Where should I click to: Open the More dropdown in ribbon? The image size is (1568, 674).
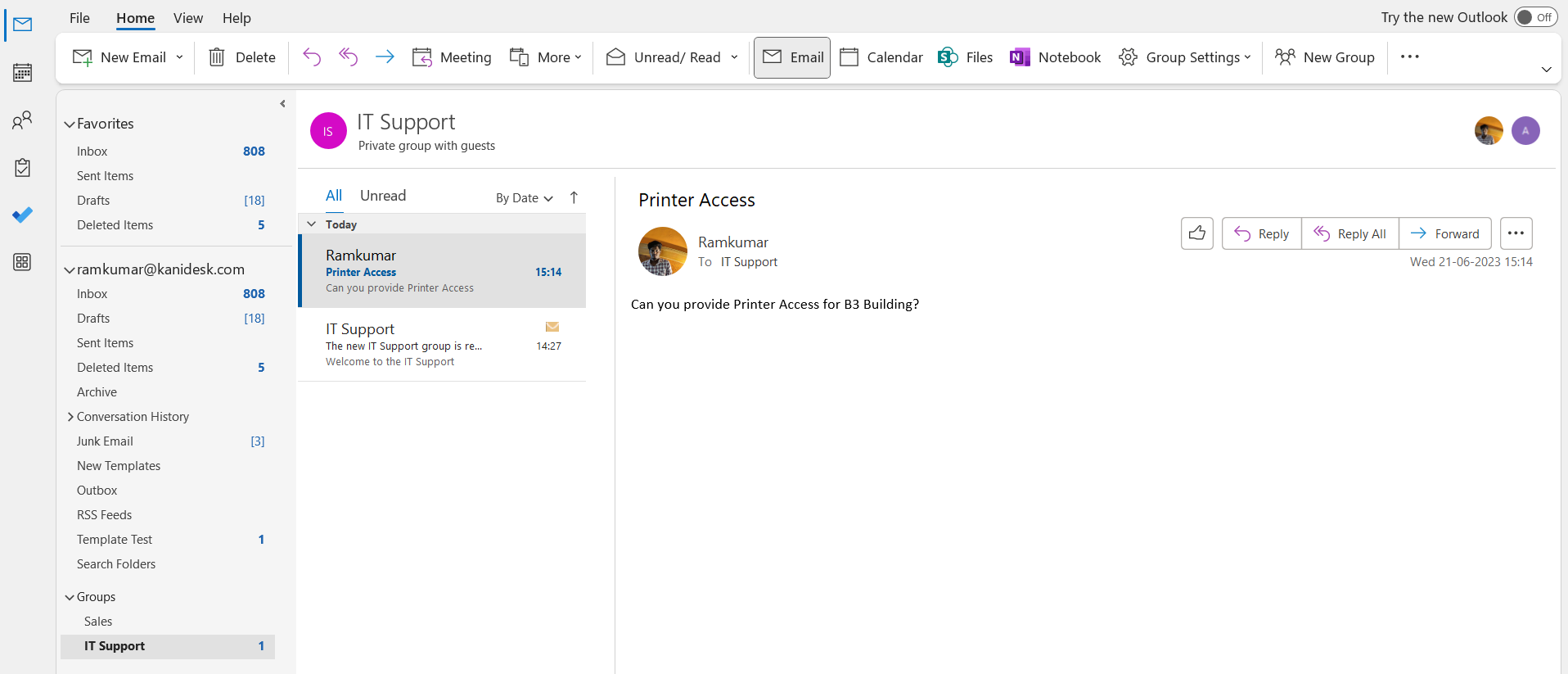click(x=545, y=57)
